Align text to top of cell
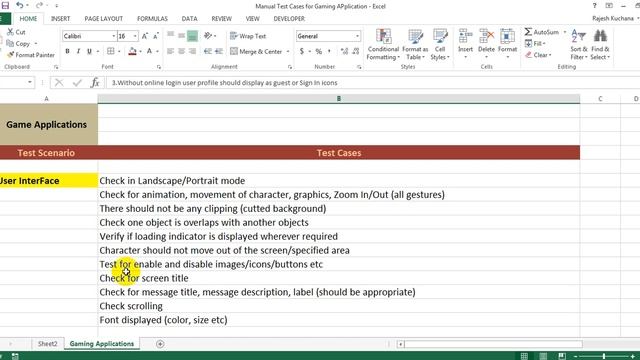This screenshot has height=360, width=640. pyautogui.click(x=171, y=36)
